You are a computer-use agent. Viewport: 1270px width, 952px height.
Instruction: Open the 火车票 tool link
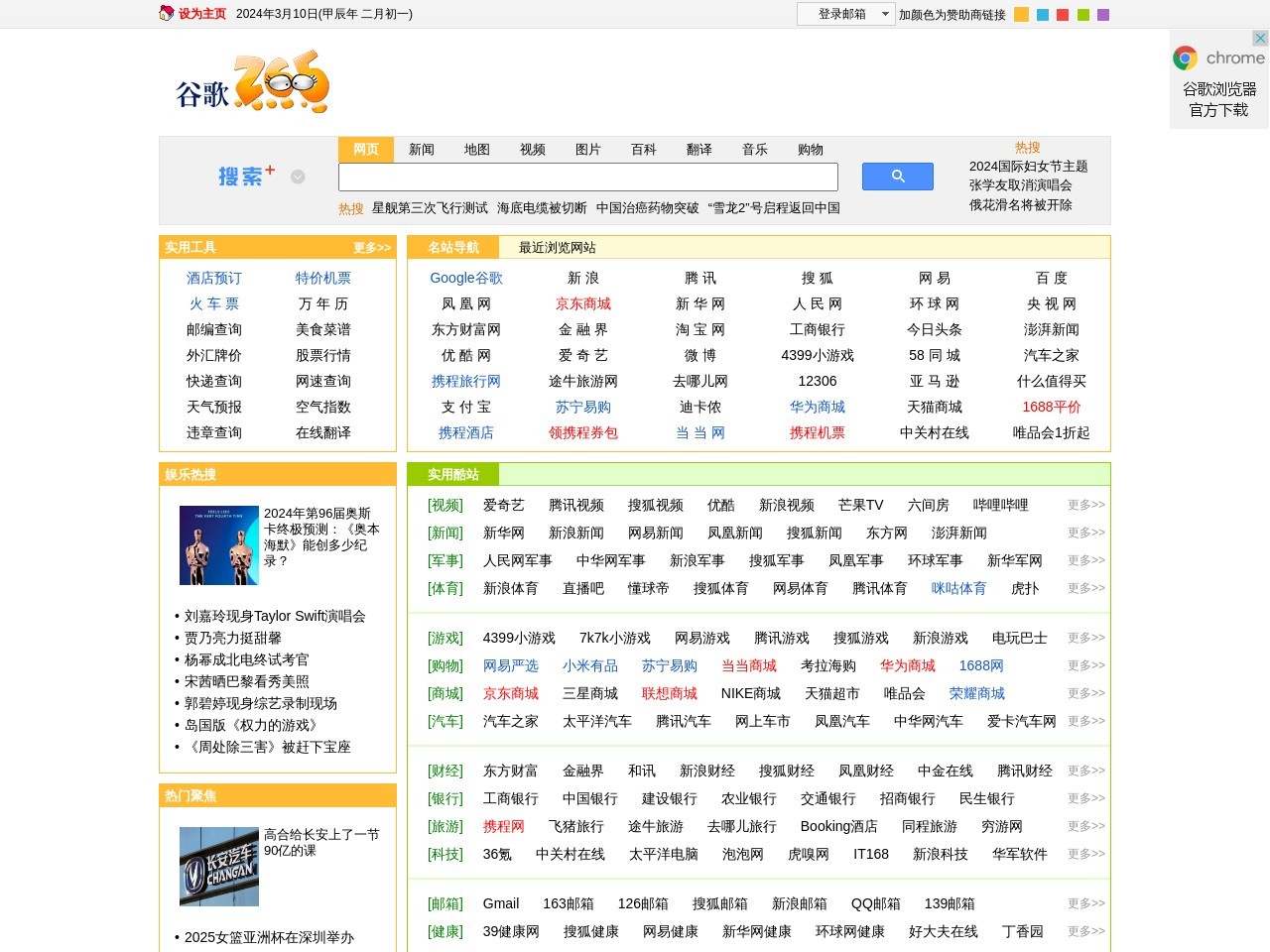[214, 304]
